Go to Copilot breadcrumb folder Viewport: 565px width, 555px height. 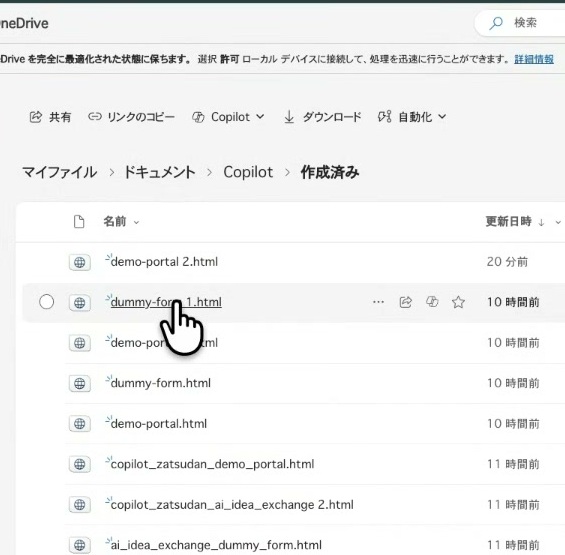point(248,172)
